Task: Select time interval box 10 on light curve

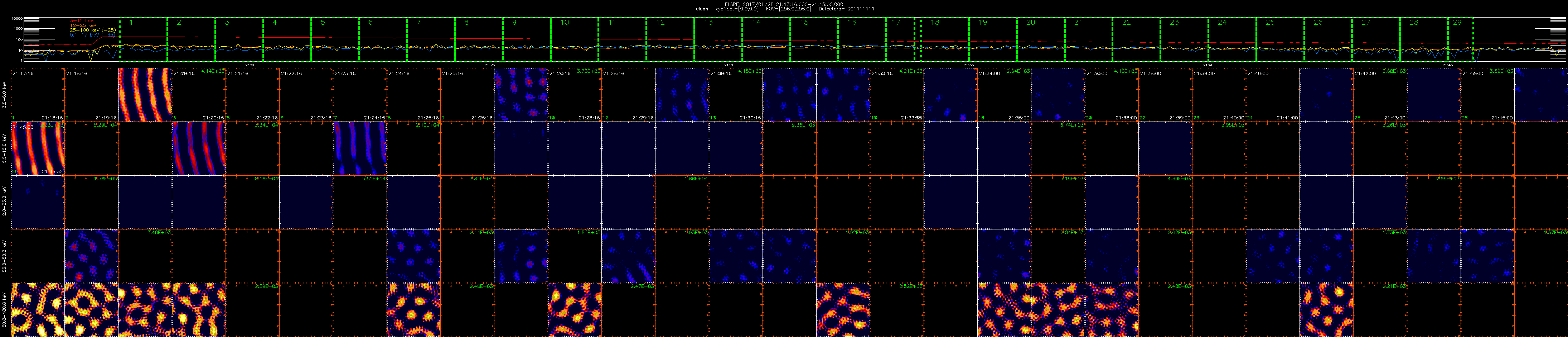Action: point(575,39)
